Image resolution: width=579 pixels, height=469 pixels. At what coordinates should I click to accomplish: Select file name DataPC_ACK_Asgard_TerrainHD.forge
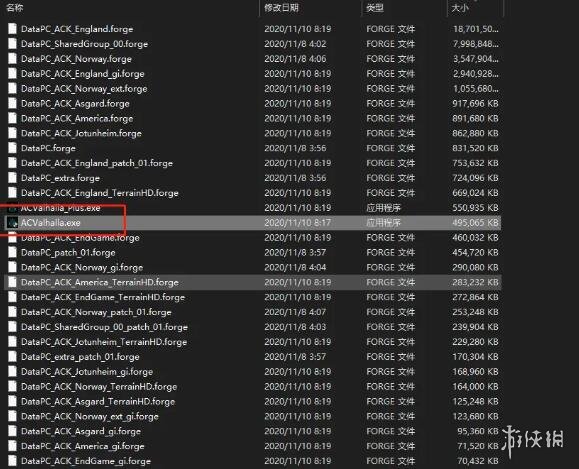(x=98, y=401)
